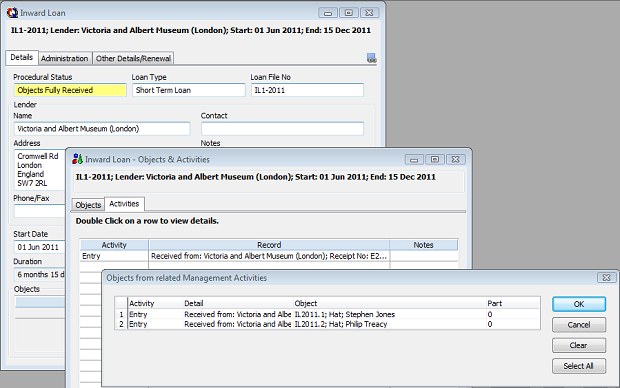
Task: Select the 'Hat; Stephen Jones' object row
Action: (327, 314)
